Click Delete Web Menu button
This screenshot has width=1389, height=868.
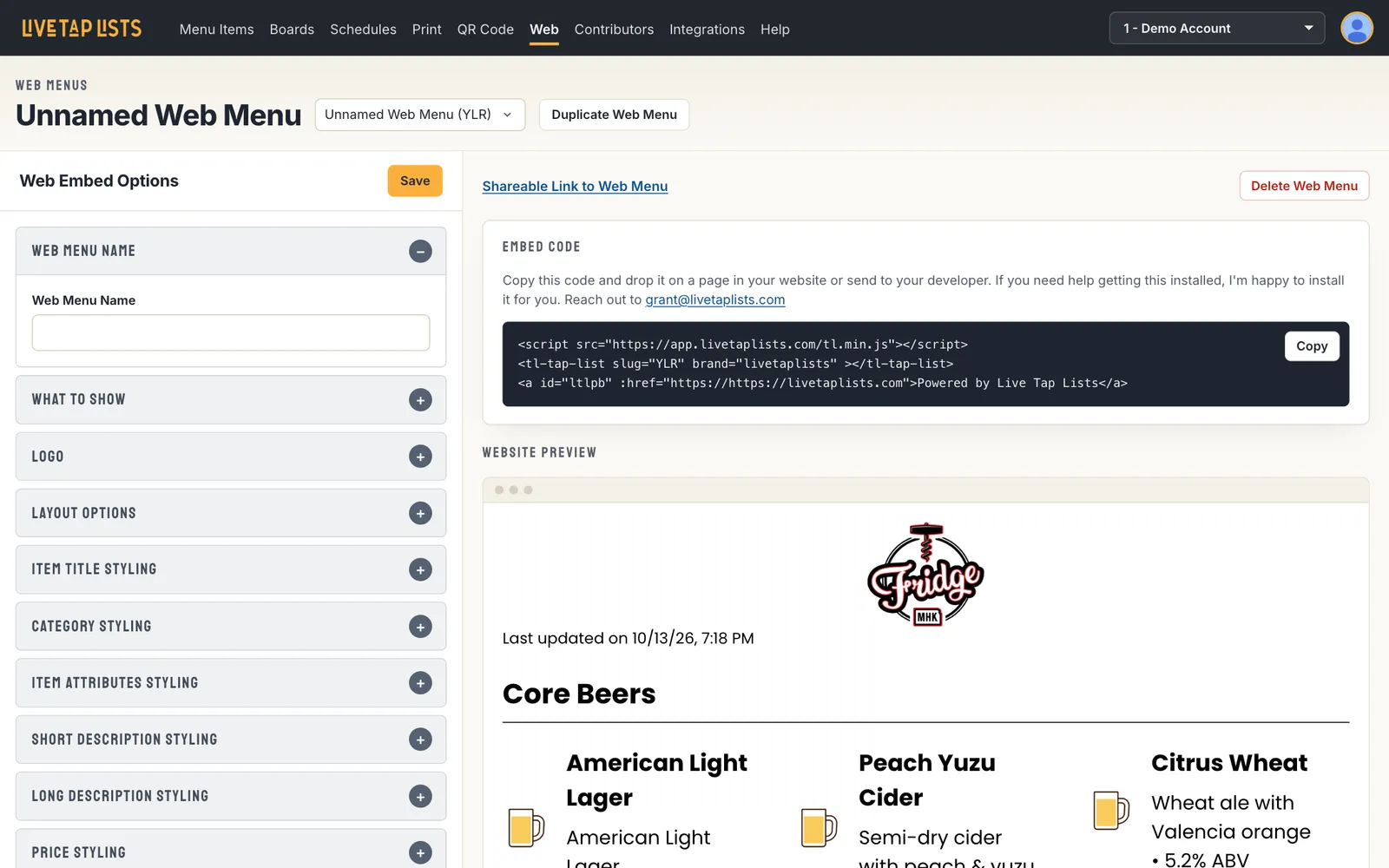pos(1304,186)
